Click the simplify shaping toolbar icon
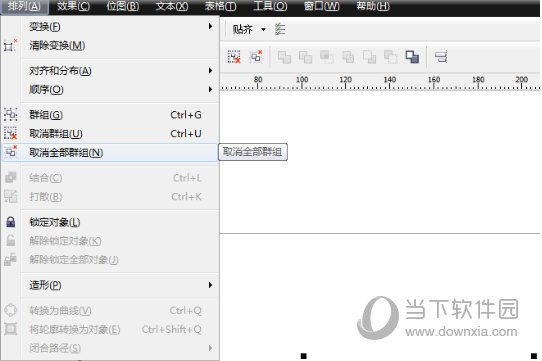542x361 pixels. point(348,57)
